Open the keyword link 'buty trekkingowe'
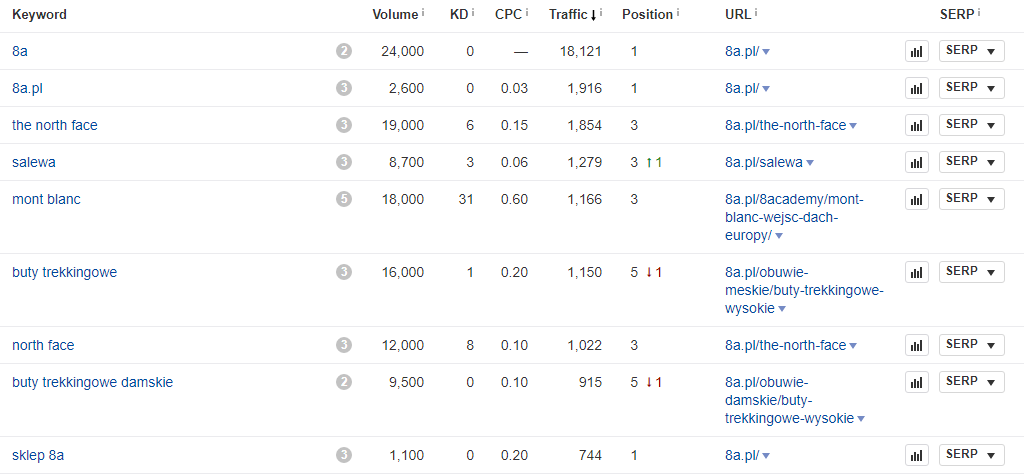This screenshot has width=1024, height=475. [65, 272]
